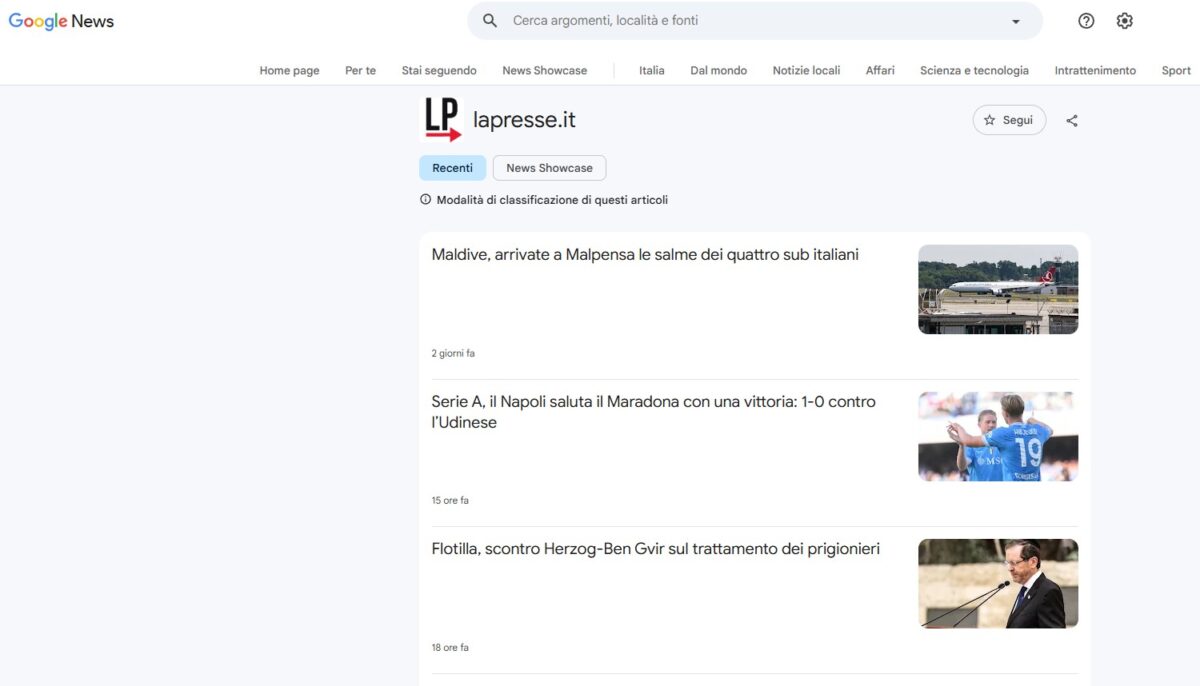Click the '18 ore fa' timestamp

[450, 647]
